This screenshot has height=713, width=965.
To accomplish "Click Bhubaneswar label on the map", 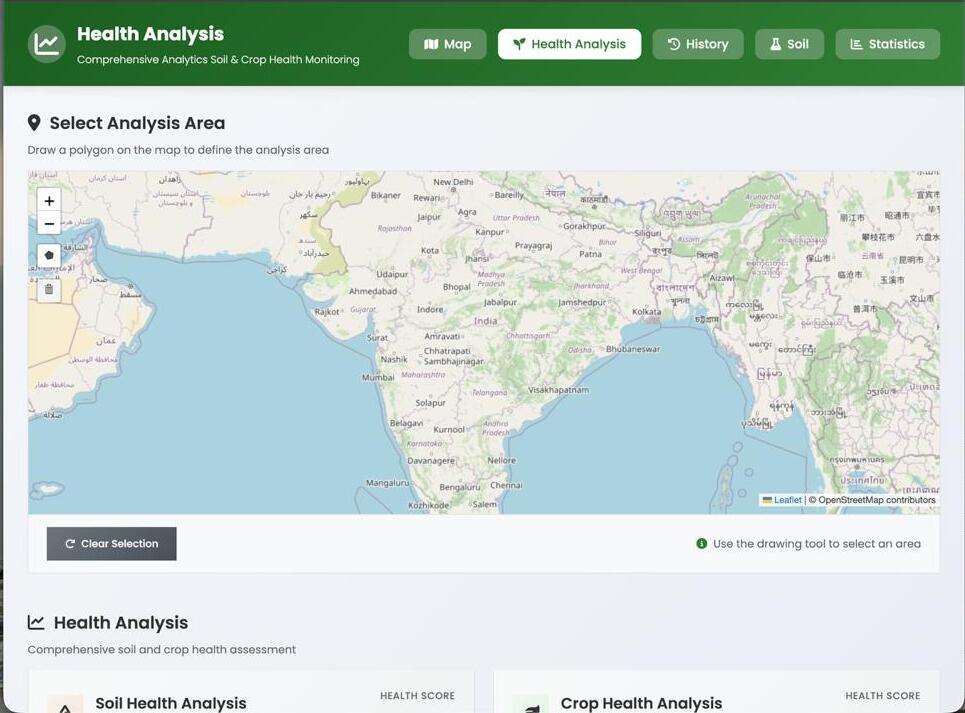I will tap(633, 349).
